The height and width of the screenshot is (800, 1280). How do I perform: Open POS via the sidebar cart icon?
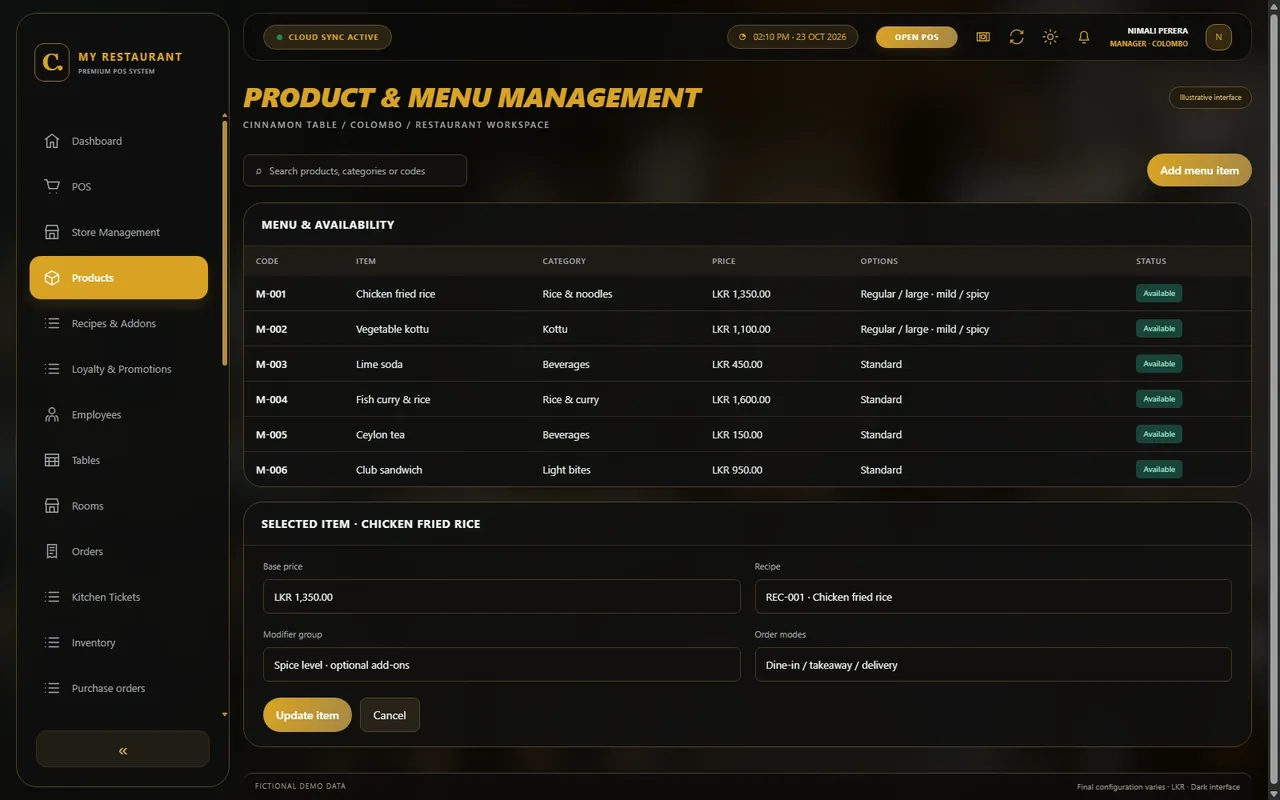click(x=52, y=187)
